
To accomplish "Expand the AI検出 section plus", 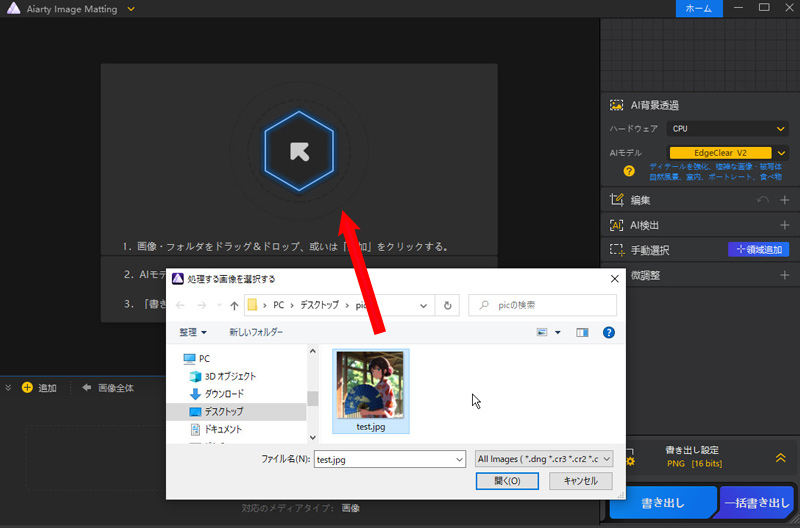I will 785,225.
